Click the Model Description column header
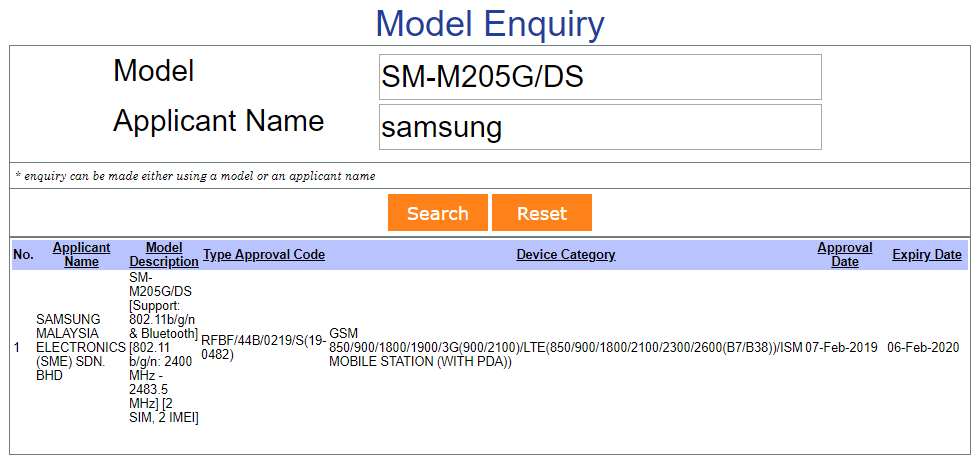 pos(164,255)
